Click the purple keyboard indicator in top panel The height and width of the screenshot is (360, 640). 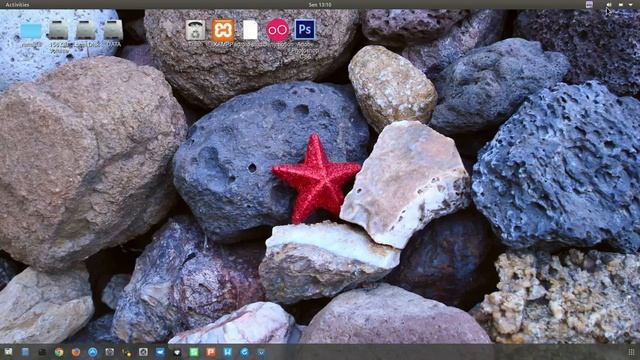[x=589, y=4]
